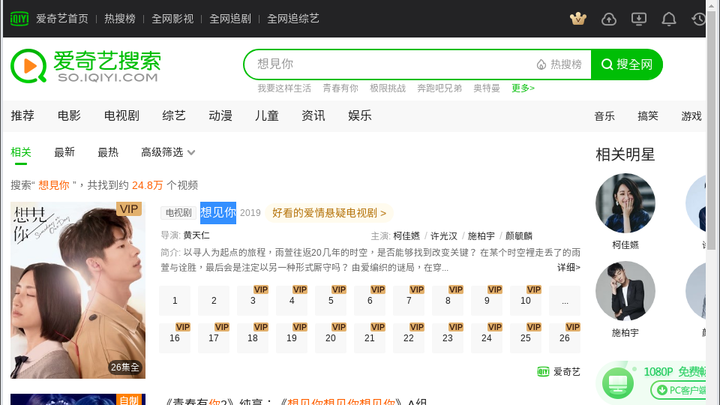Play VIP episode 20
720x405 pixels.
click(331, 338)
